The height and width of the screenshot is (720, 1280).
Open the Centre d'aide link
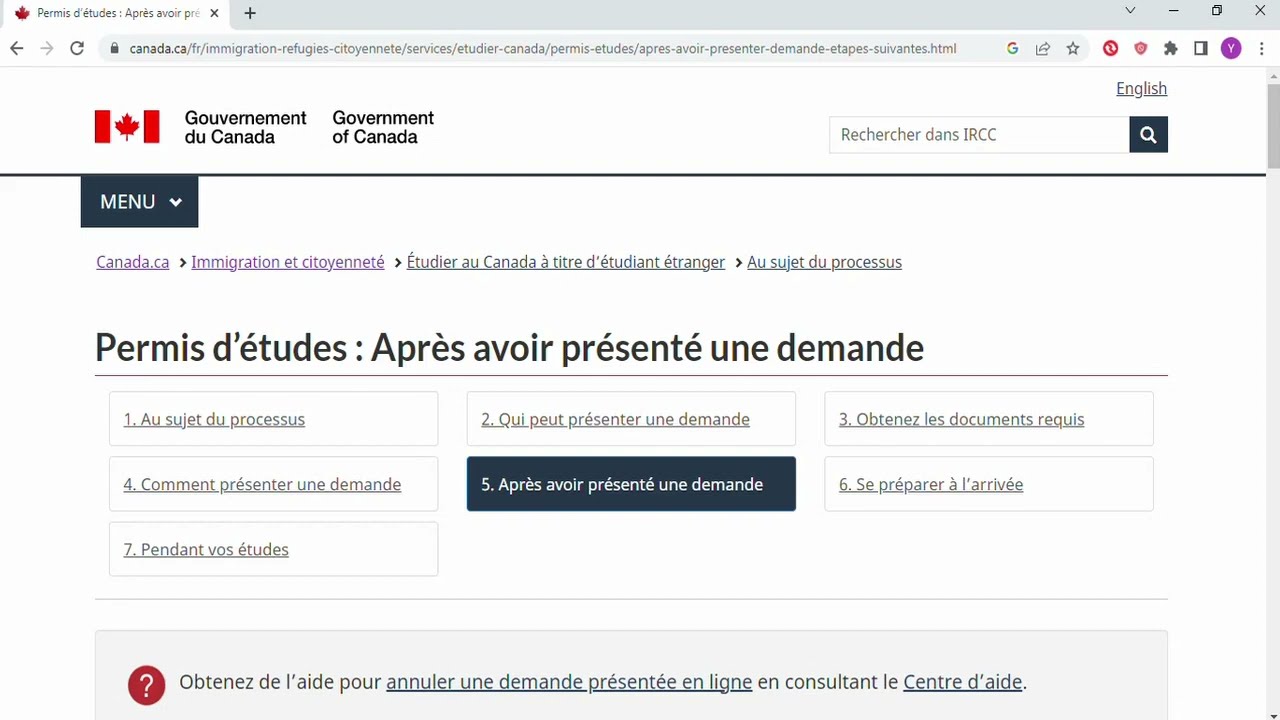point(962,682)
